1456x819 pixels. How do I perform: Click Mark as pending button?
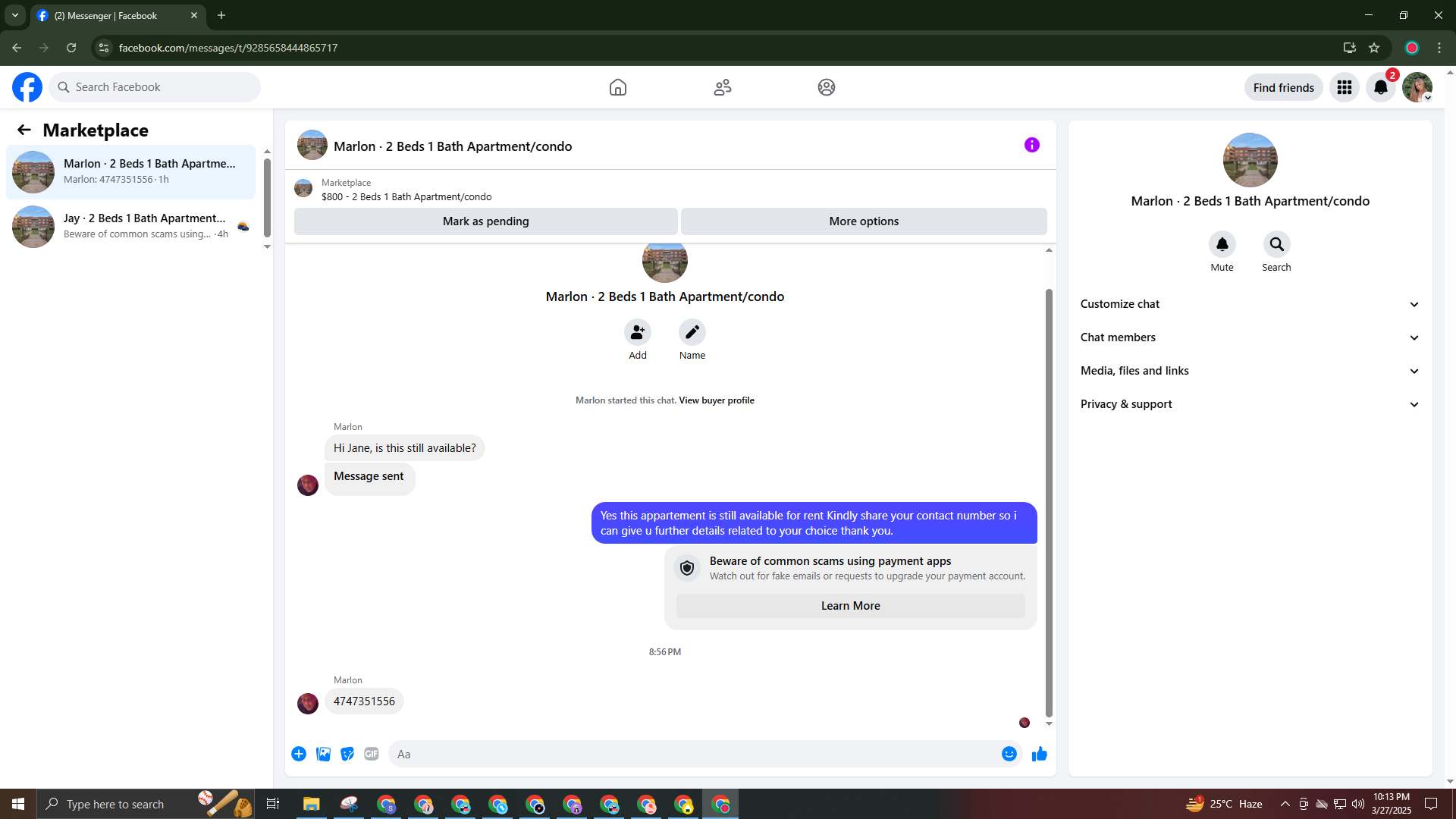pos(486,221)
